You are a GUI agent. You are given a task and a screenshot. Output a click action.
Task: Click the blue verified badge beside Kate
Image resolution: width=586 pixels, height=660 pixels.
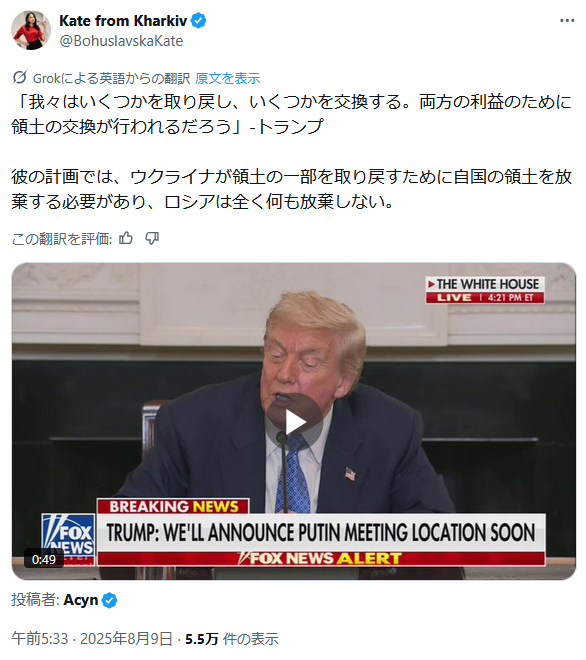199,21
